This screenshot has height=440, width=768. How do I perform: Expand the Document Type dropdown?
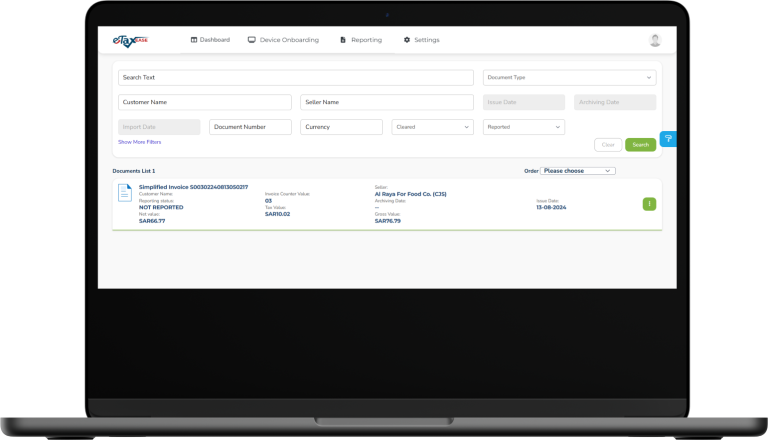[x=569, y=77]
